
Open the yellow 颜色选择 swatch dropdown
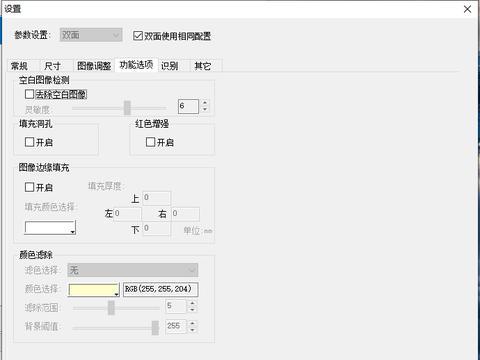(x=94, y=290)
